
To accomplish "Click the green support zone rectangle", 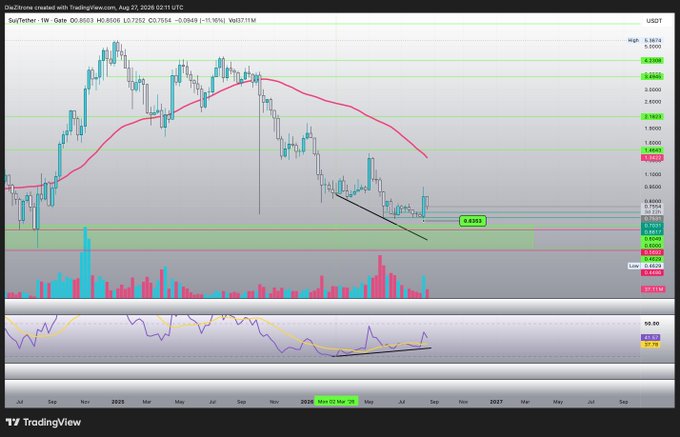I will [x=269, y=237].
